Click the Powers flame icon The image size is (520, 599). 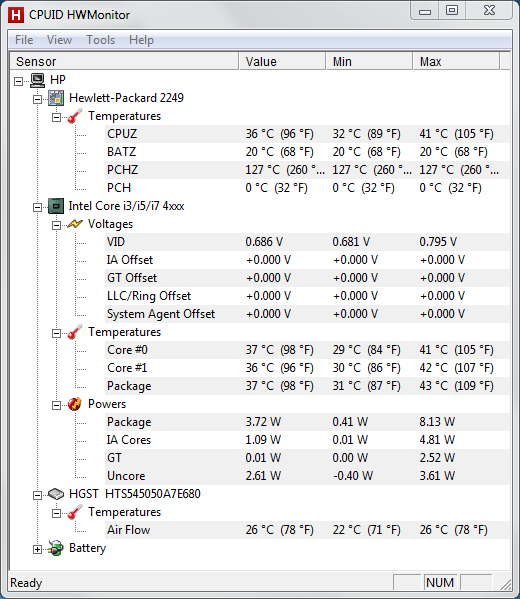pos(75,404)
